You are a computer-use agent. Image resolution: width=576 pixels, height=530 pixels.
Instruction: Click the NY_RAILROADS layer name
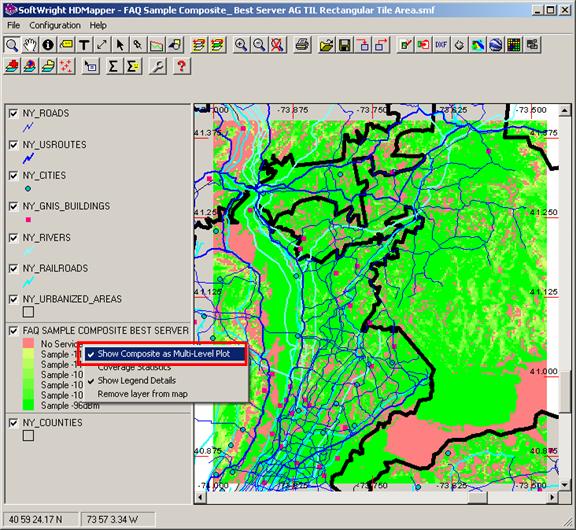(55, 268)
